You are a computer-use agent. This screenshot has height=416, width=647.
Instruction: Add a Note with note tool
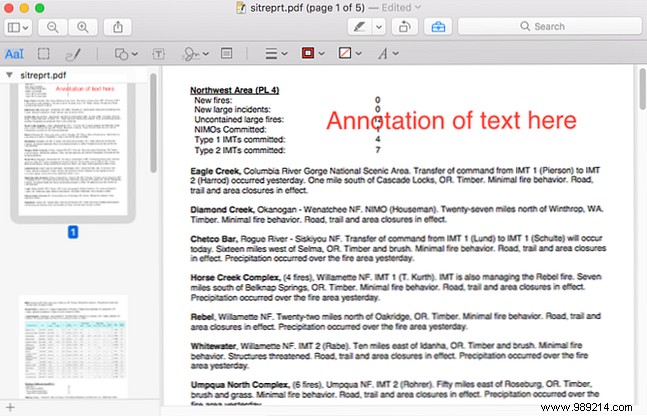(227, 53)
